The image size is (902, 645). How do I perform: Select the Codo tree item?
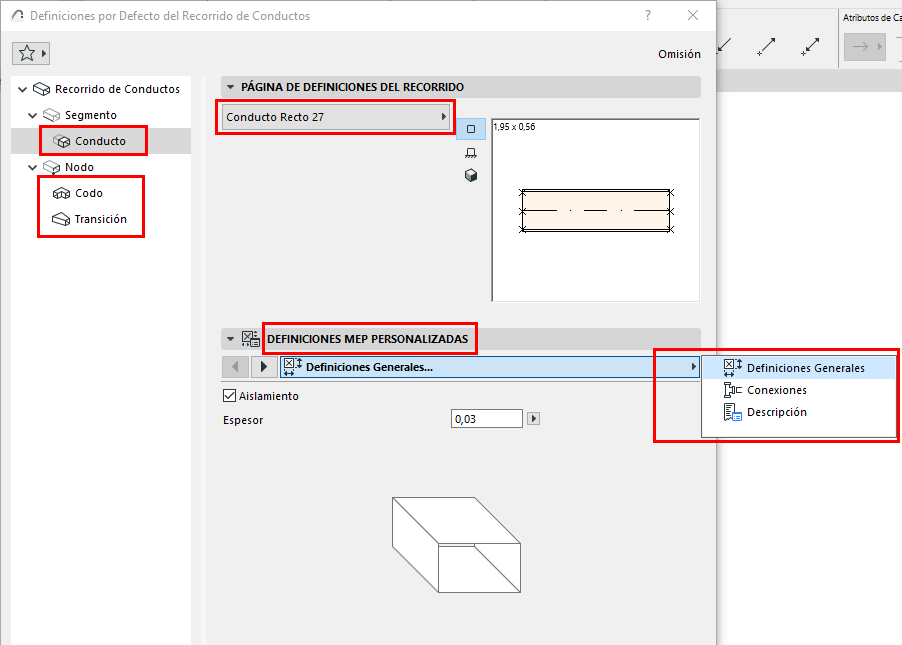tap(89, 193)
